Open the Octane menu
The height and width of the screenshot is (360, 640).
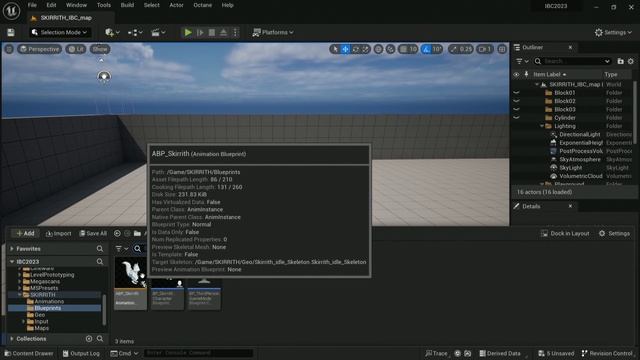[202, 5]
